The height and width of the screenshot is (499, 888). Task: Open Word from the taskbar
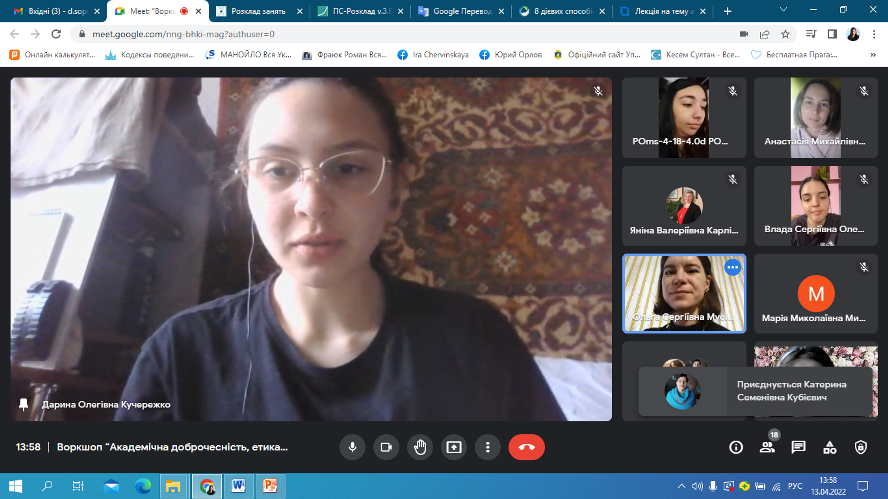pos(238,486)
